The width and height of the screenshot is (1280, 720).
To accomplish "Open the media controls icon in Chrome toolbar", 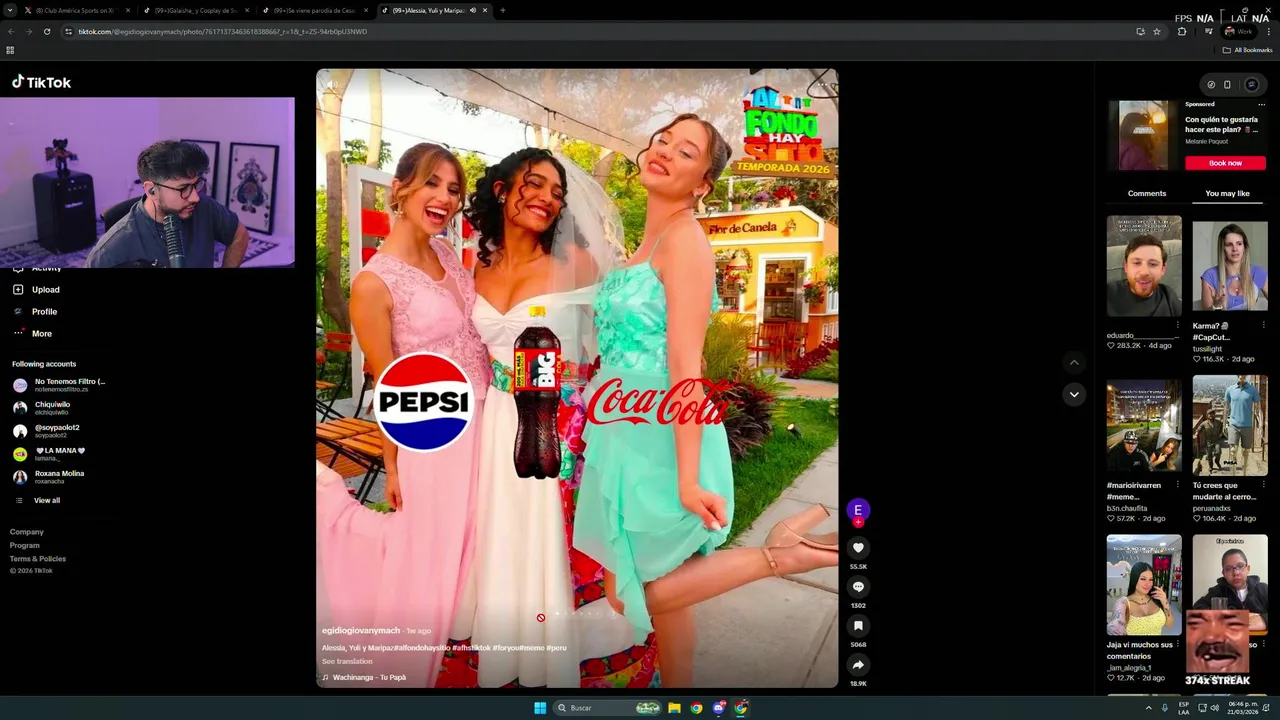I will (1208, 31).
